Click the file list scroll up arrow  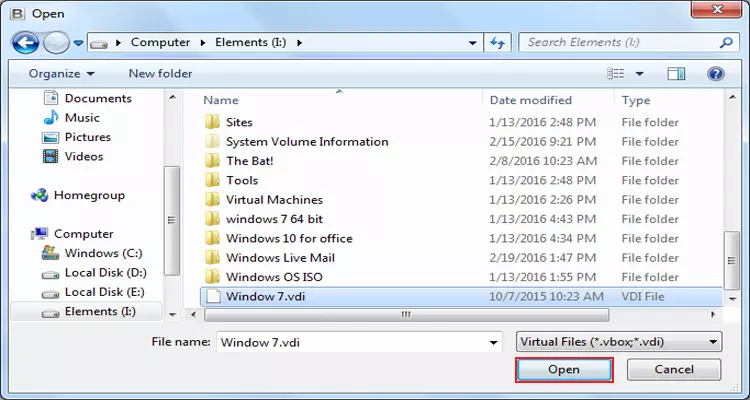(x=732, y=97)
